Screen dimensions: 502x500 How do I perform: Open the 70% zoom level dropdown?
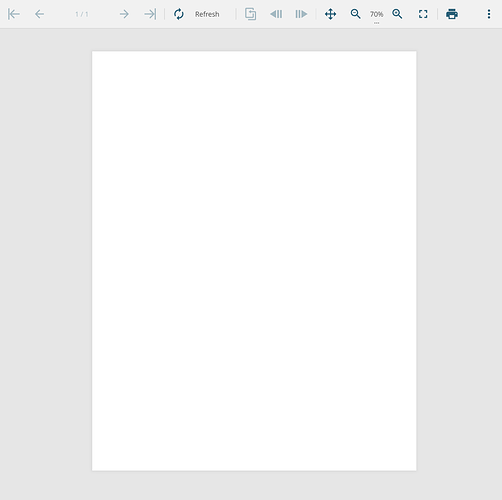point(376,14)
